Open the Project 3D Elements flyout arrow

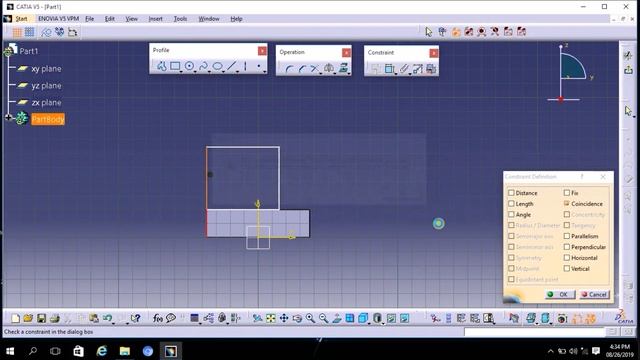349,74
